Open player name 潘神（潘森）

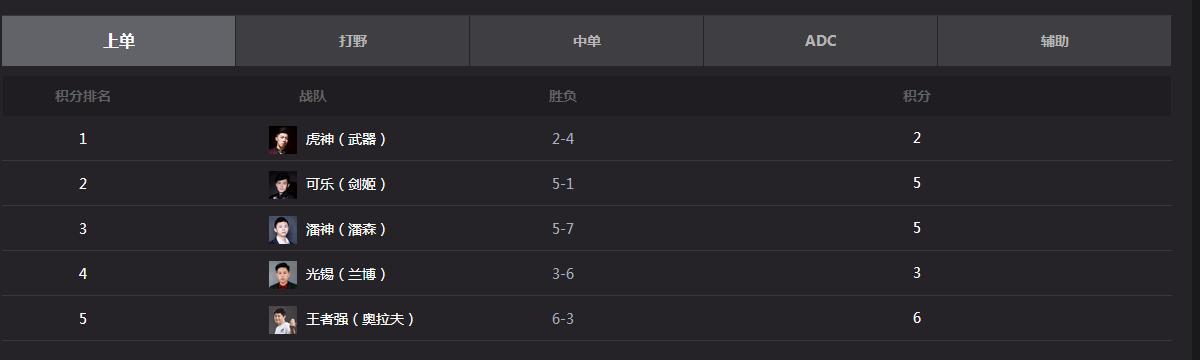347,230
